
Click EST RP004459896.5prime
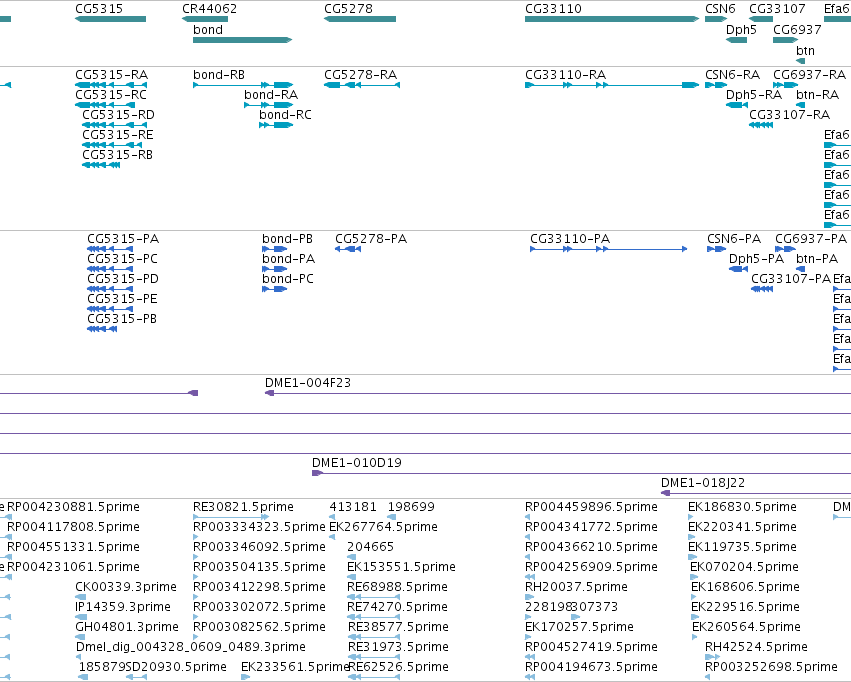(591, 507)
